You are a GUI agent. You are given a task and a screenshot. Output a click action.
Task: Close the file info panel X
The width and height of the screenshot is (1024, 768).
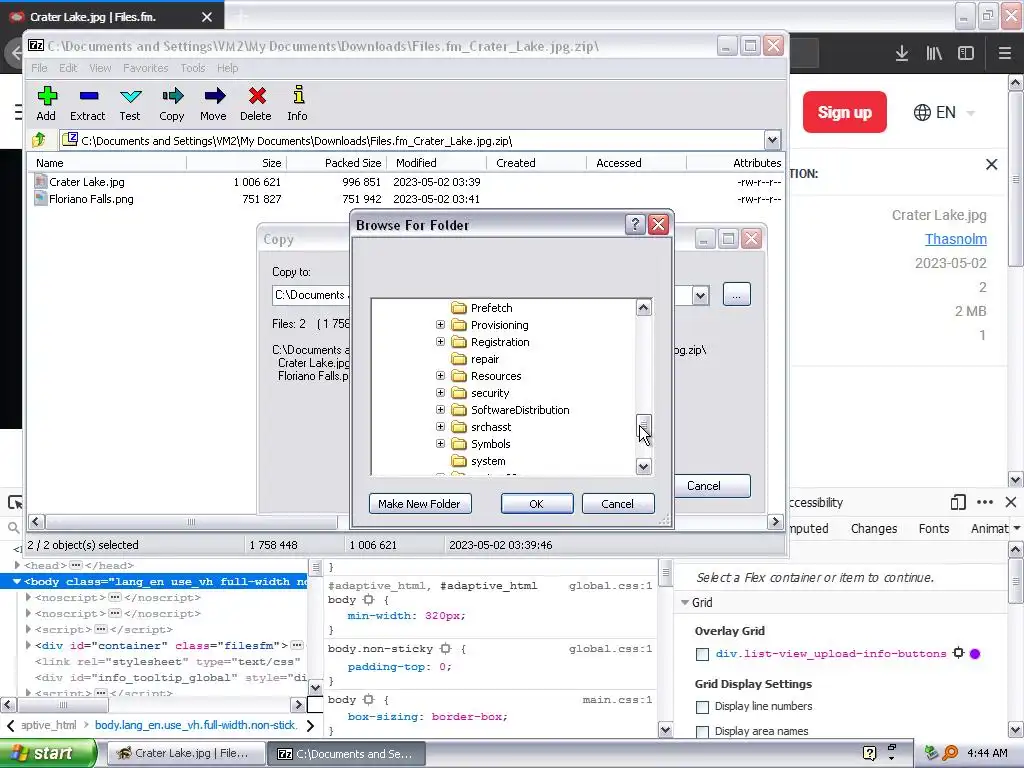(991, 165)
